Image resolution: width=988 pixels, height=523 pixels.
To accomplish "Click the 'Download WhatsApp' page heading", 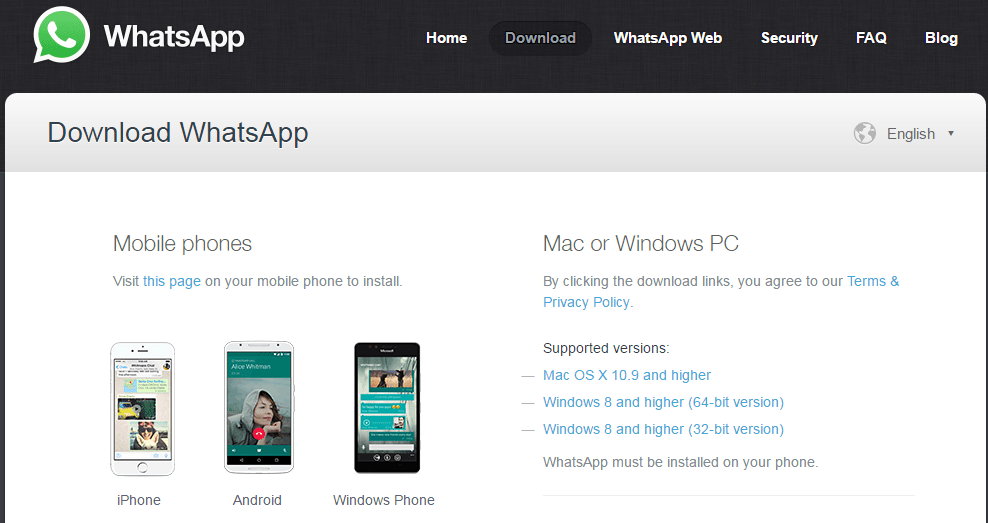I will click(x=178, y=133).
